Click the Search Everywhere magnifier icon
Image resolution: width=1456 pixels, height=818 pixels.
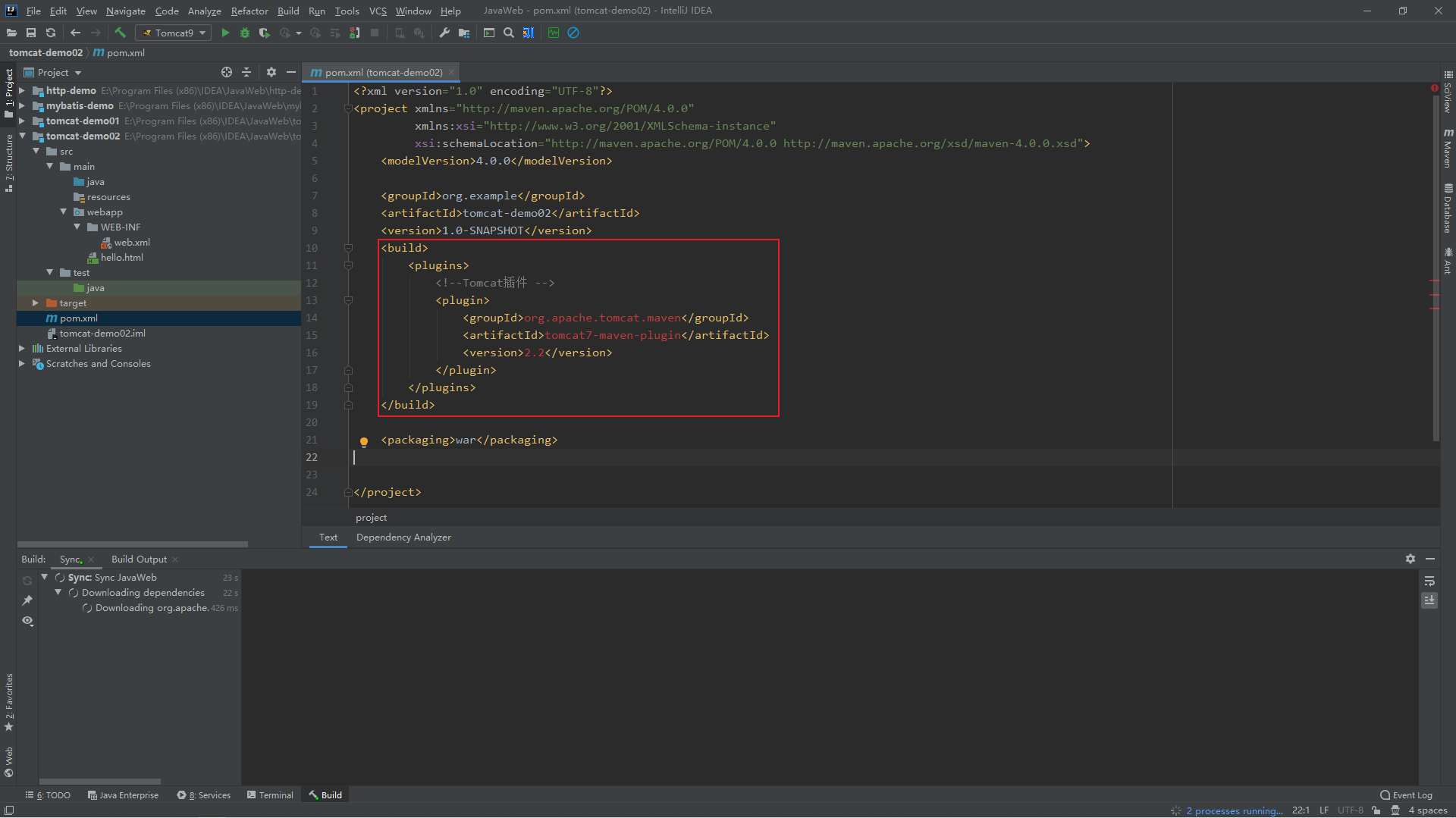tap(509, 33)
